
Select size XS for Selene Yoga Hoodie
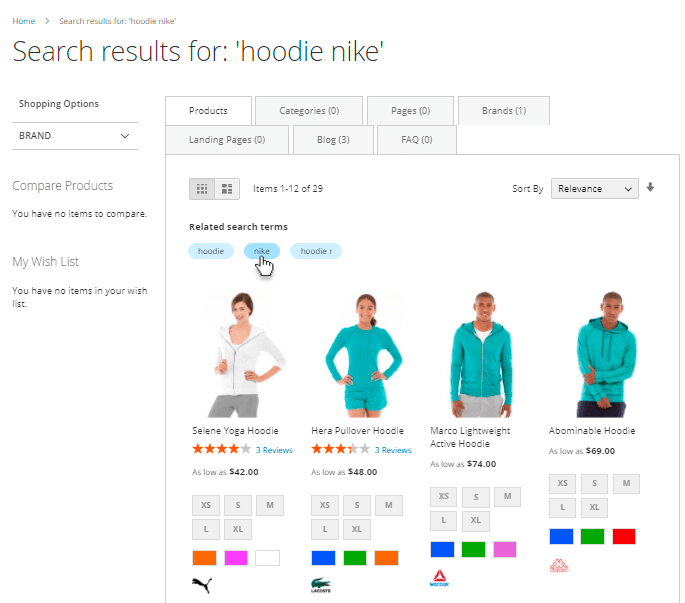tap(206, 505)
